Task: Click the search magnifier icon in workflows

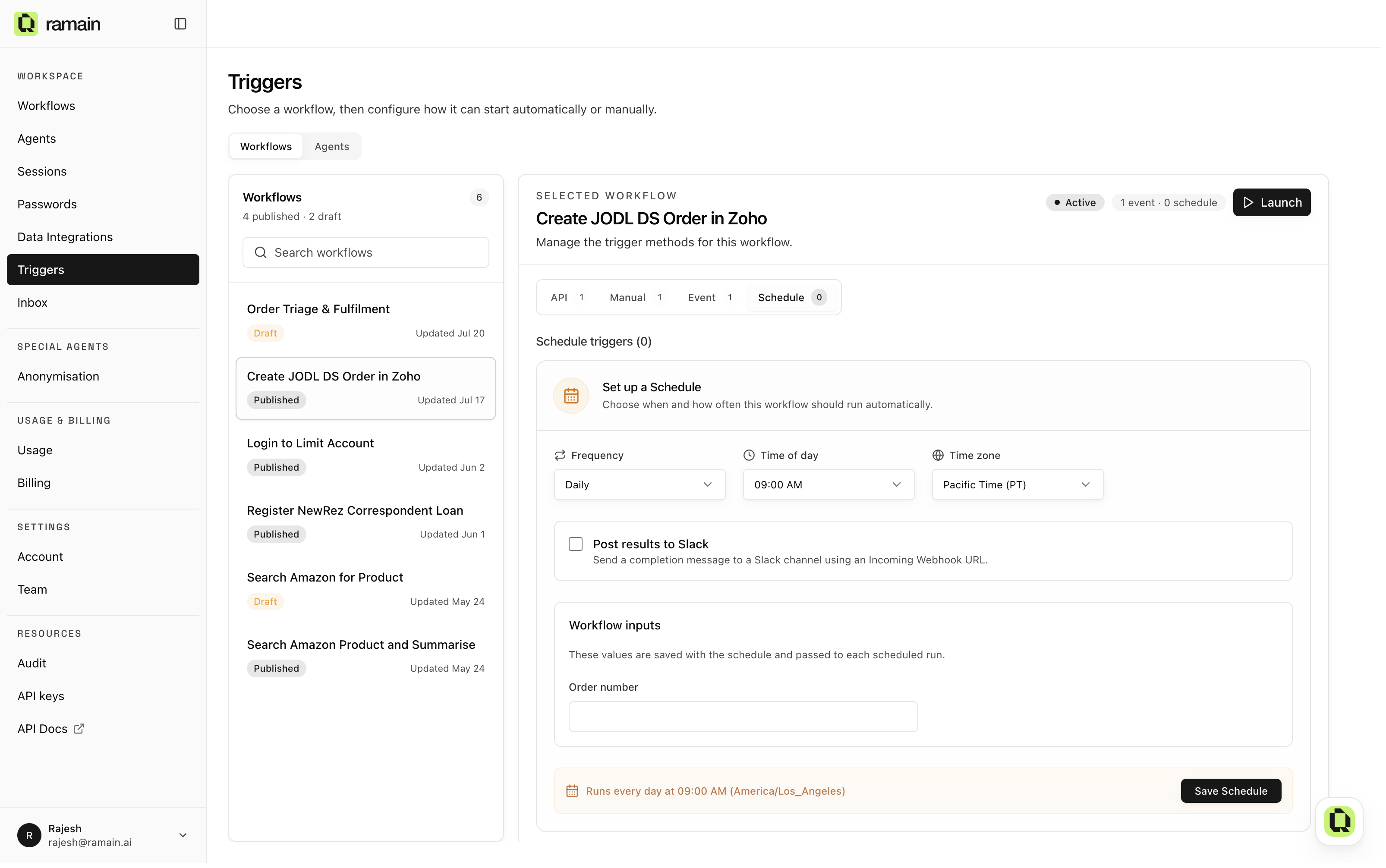Action: tap(261, 253)
